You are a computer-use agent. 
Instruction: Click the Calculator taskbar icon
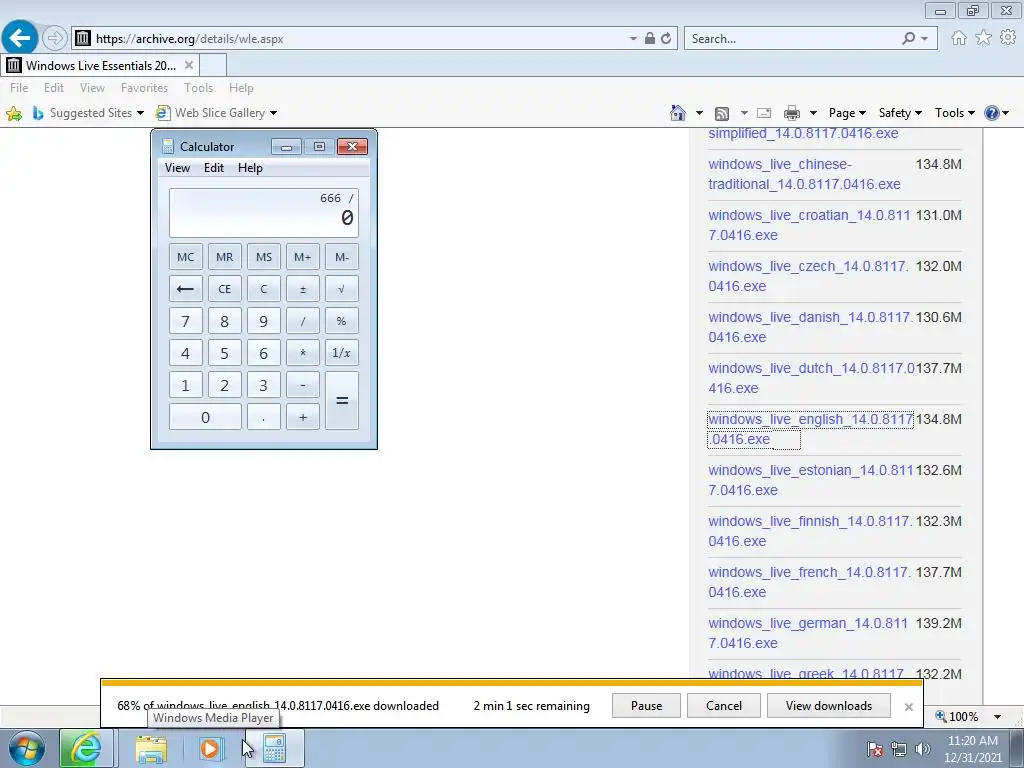point(274,748)
